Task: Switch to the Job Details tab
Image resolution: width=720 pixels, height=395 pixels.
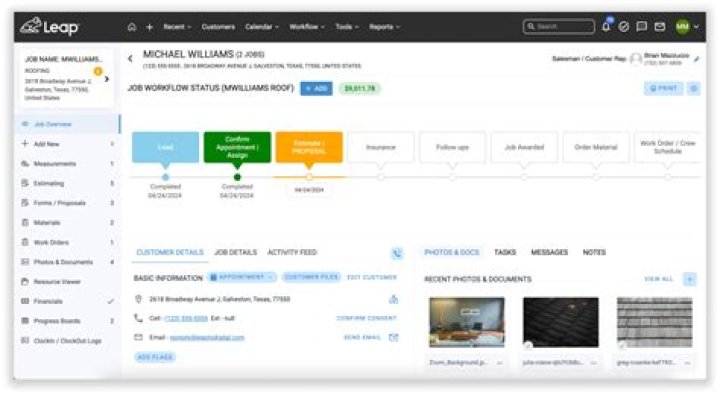Action: (236, 253)
